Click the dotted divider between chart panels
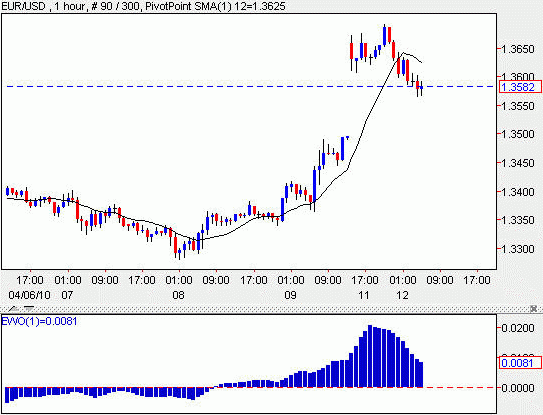This screenshot has height=415, width=543. [x=272, y=308]
